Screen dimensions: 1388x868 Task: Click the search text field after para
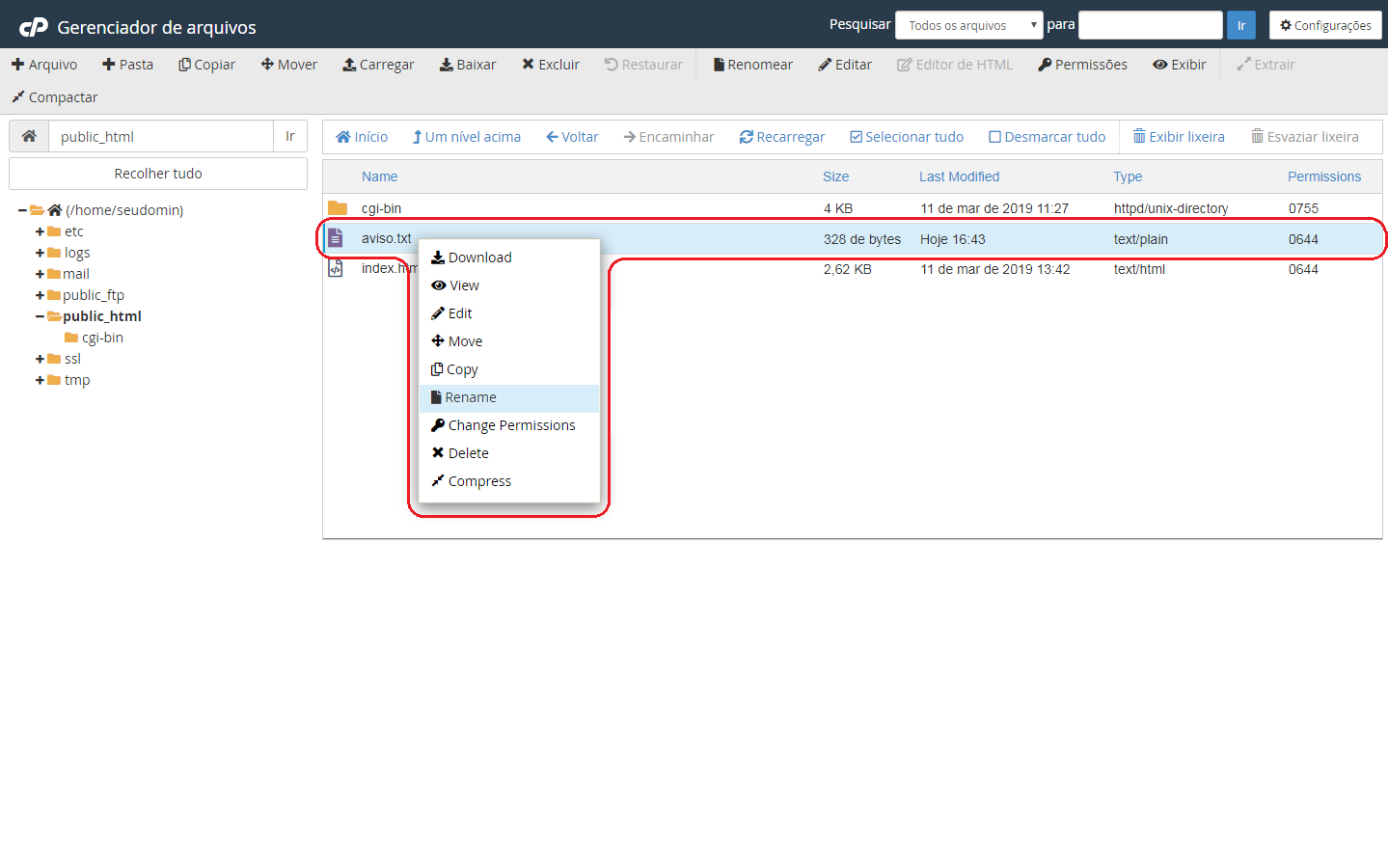click(1150, 25)
